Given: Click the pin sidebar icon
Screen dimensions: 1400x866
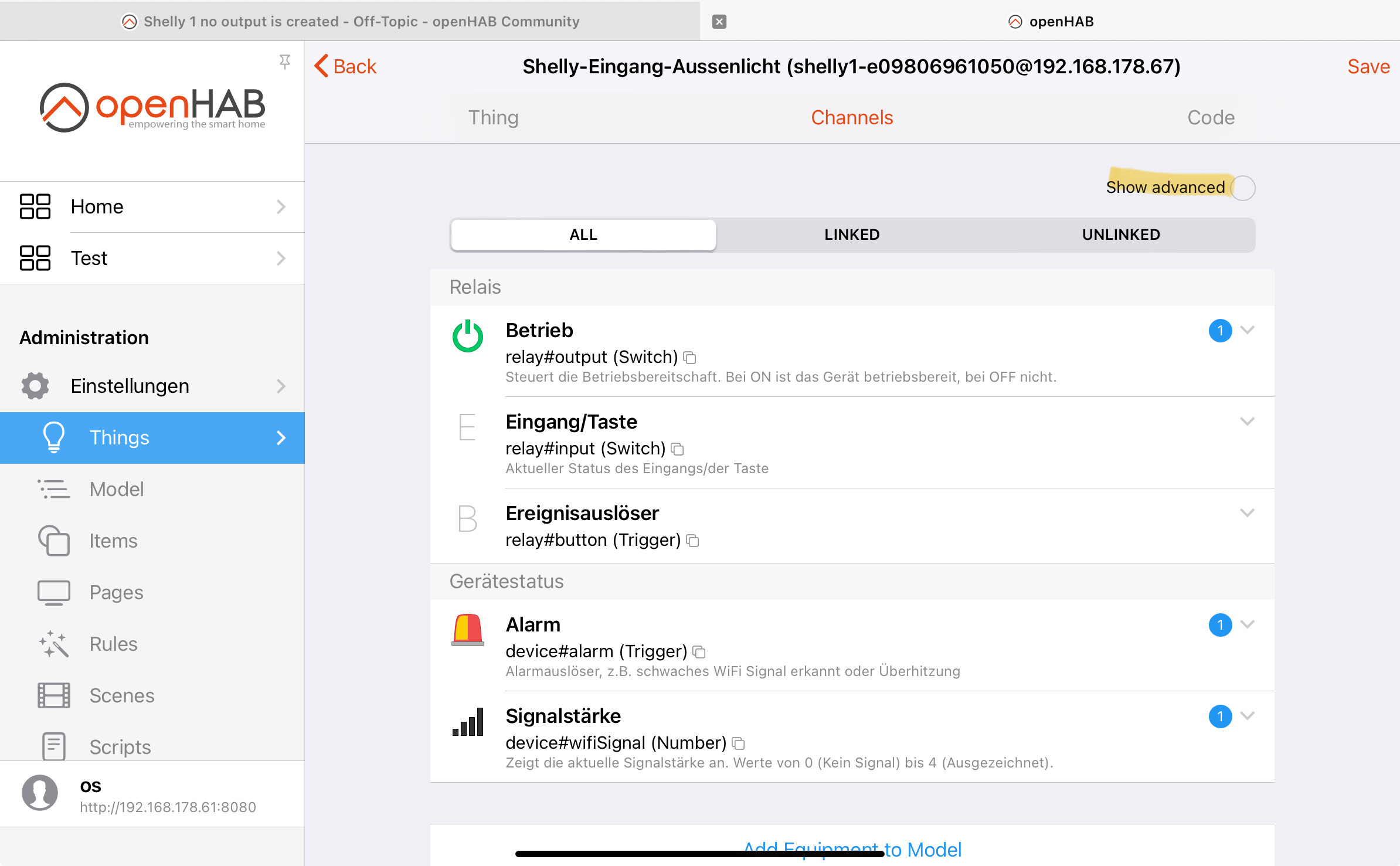Looking at the screenshot, I should 285,61.
